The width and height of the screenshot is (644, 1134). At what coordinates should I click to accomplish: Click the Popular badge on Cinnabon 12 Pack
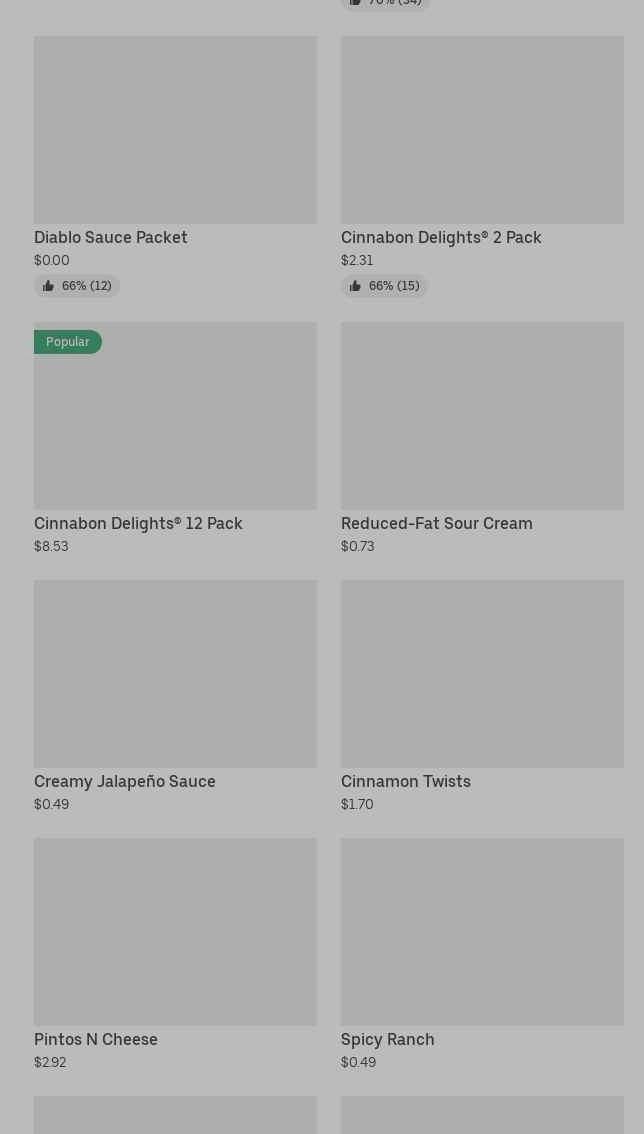click(68, 342)
